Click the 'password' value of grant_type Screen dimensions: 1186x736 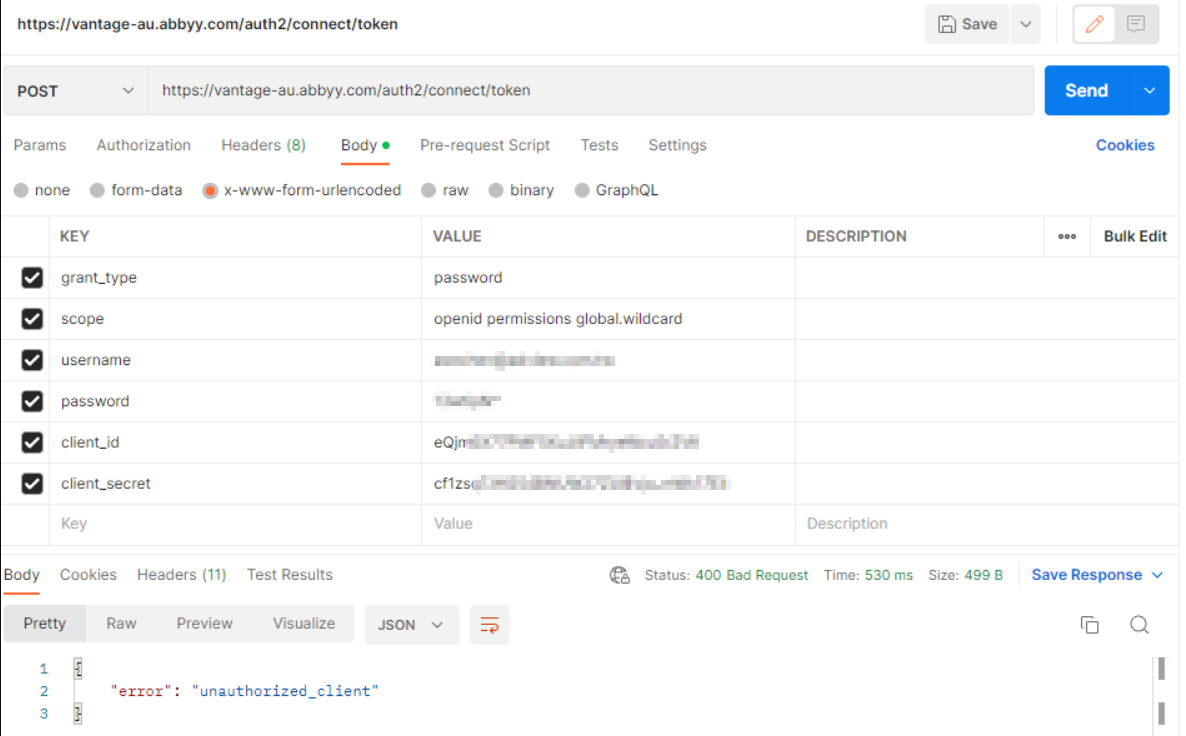467,278
